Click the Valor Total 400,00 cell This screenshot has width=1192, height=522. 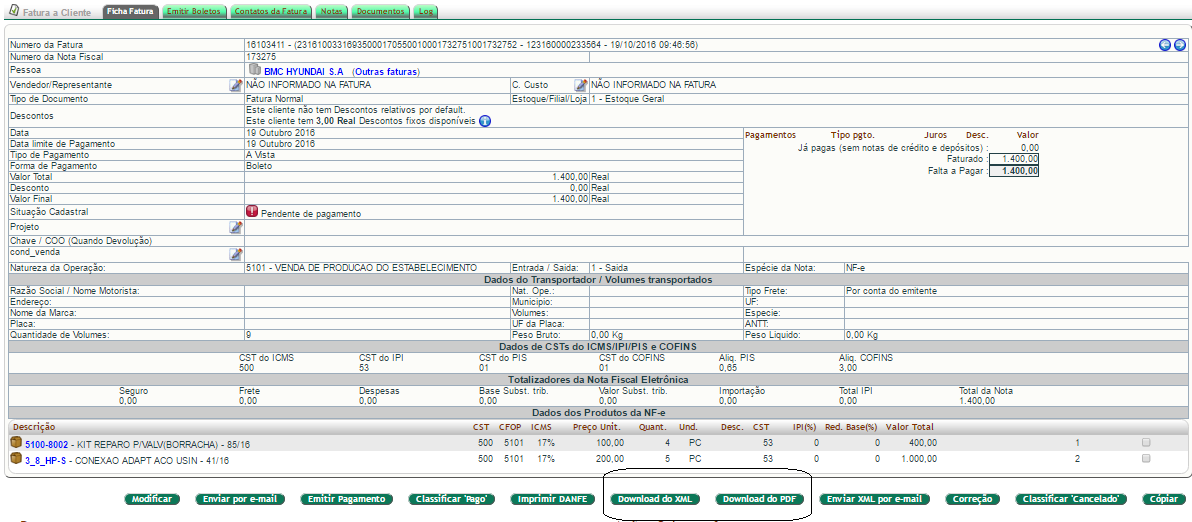click(x=923, y=442)
